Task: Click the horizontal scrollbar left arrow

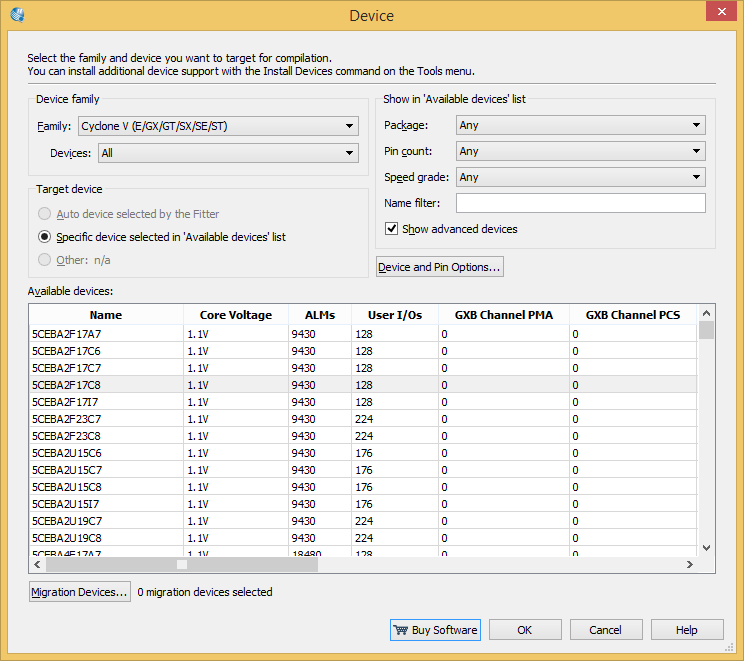Action: [37, 565]
